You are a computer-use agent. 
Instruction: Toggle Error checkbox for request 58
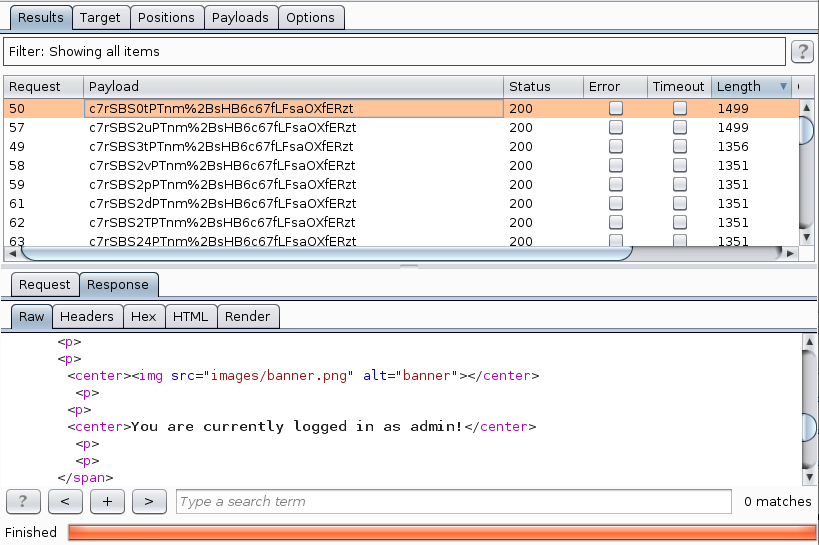click(x=616, y=165)
